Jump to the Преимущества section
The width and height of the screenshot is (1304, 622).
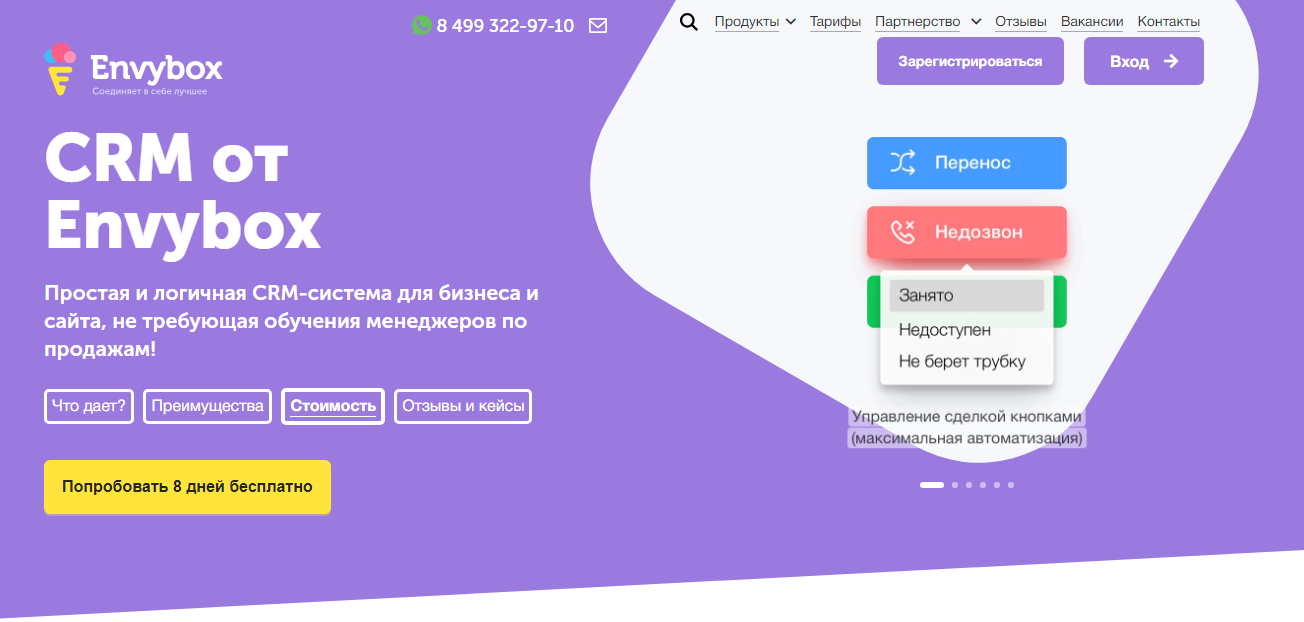click(208, 406)
